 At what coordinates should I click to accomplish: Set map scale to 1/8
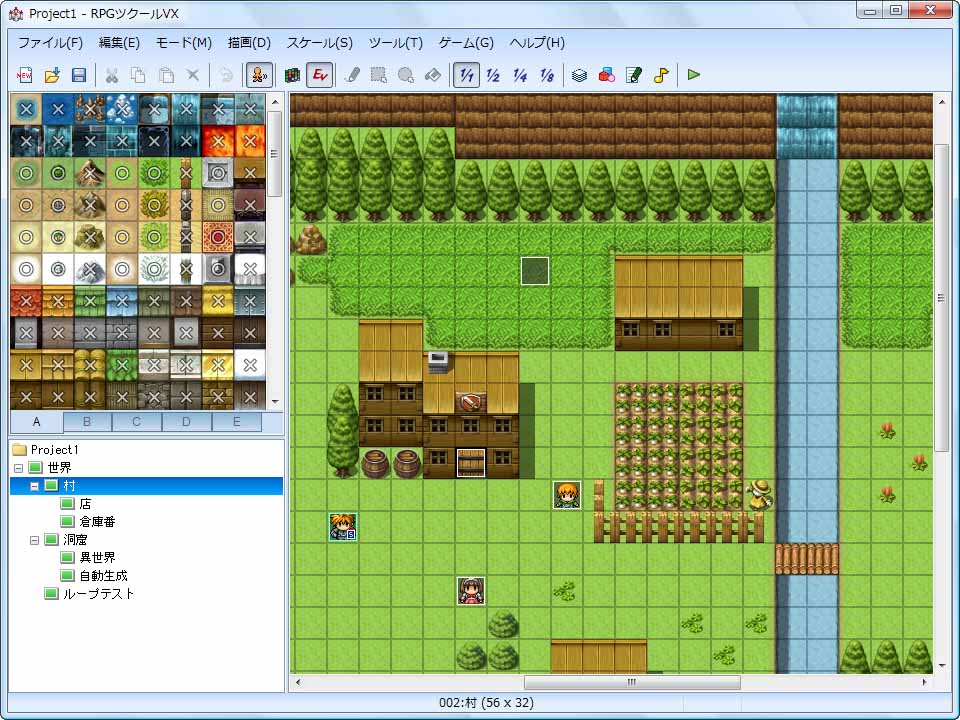click(547, 75)
